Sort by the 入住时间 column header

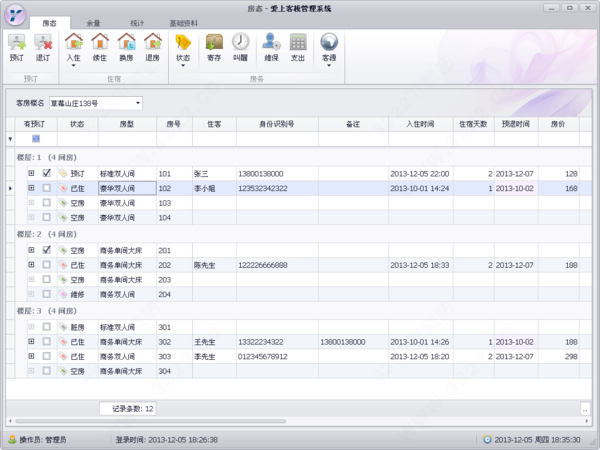click(x=421, y=124)
